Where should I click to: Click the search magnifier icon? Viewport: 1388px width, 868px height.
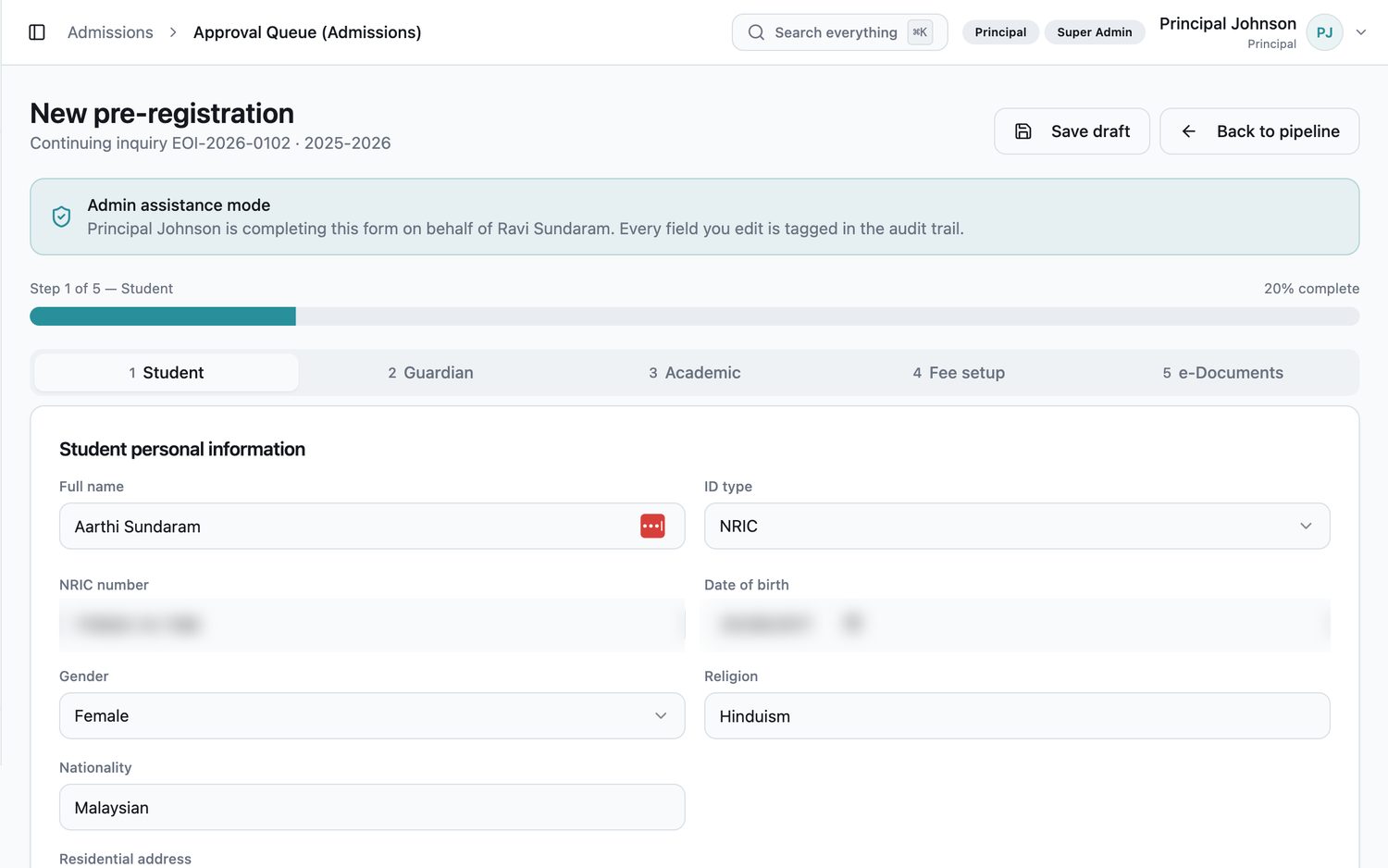756,32
